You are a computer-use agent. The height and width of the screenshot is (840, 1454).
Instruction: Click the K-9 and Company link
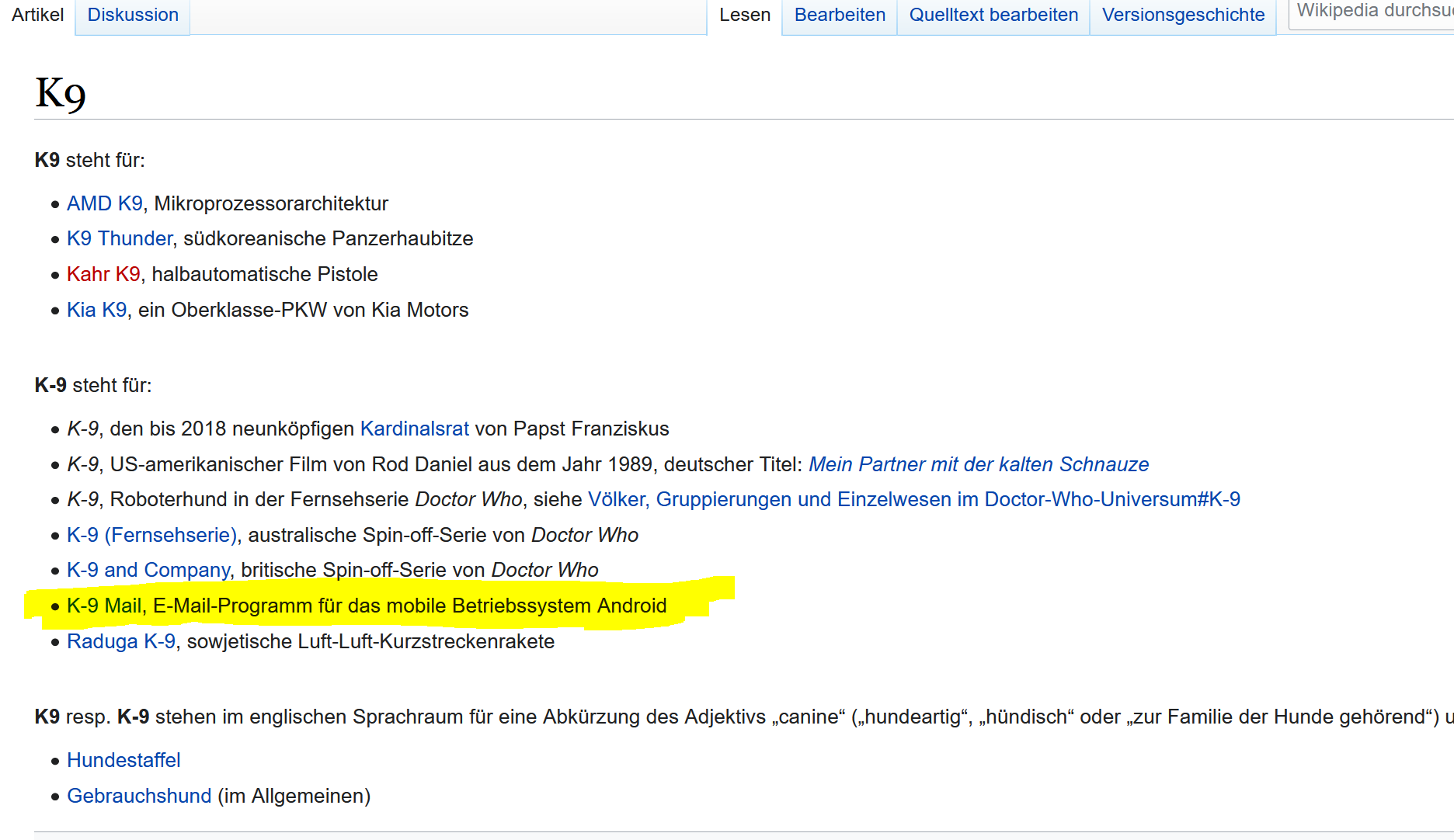148,570
